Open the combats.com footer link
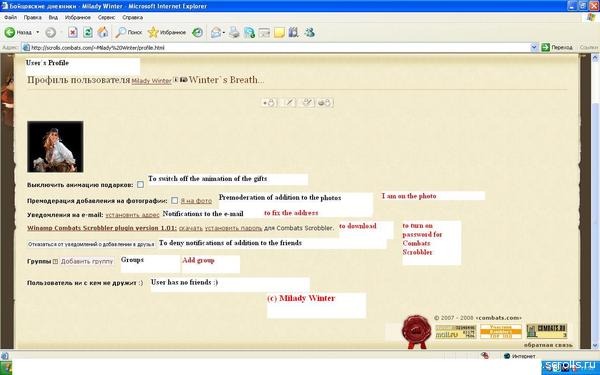This screenshot has height=375, width=600. click(x=499, y=318)
